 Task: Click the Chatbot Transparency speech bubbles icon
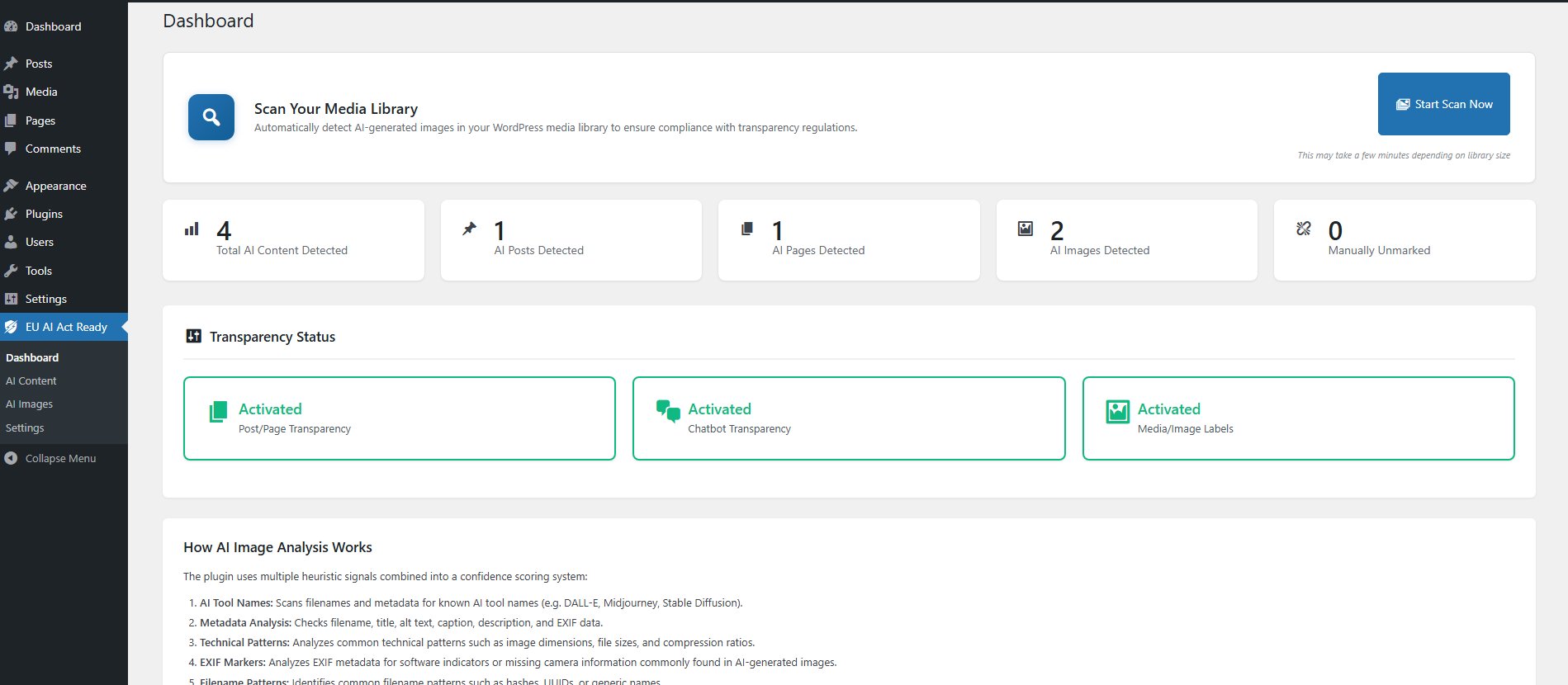point(667,411)
